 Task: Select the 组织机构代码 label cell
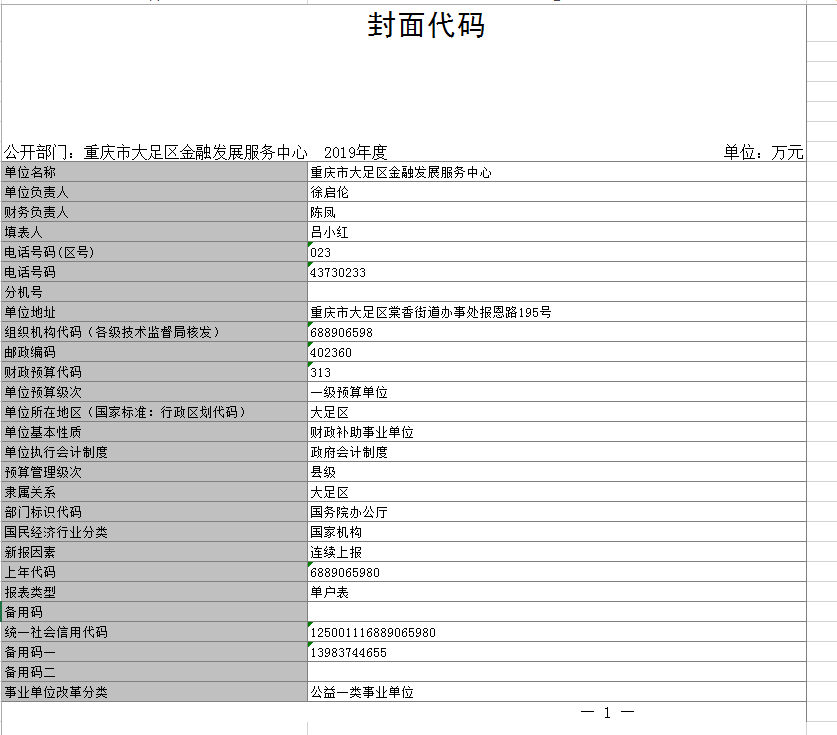tap(154, 332)
